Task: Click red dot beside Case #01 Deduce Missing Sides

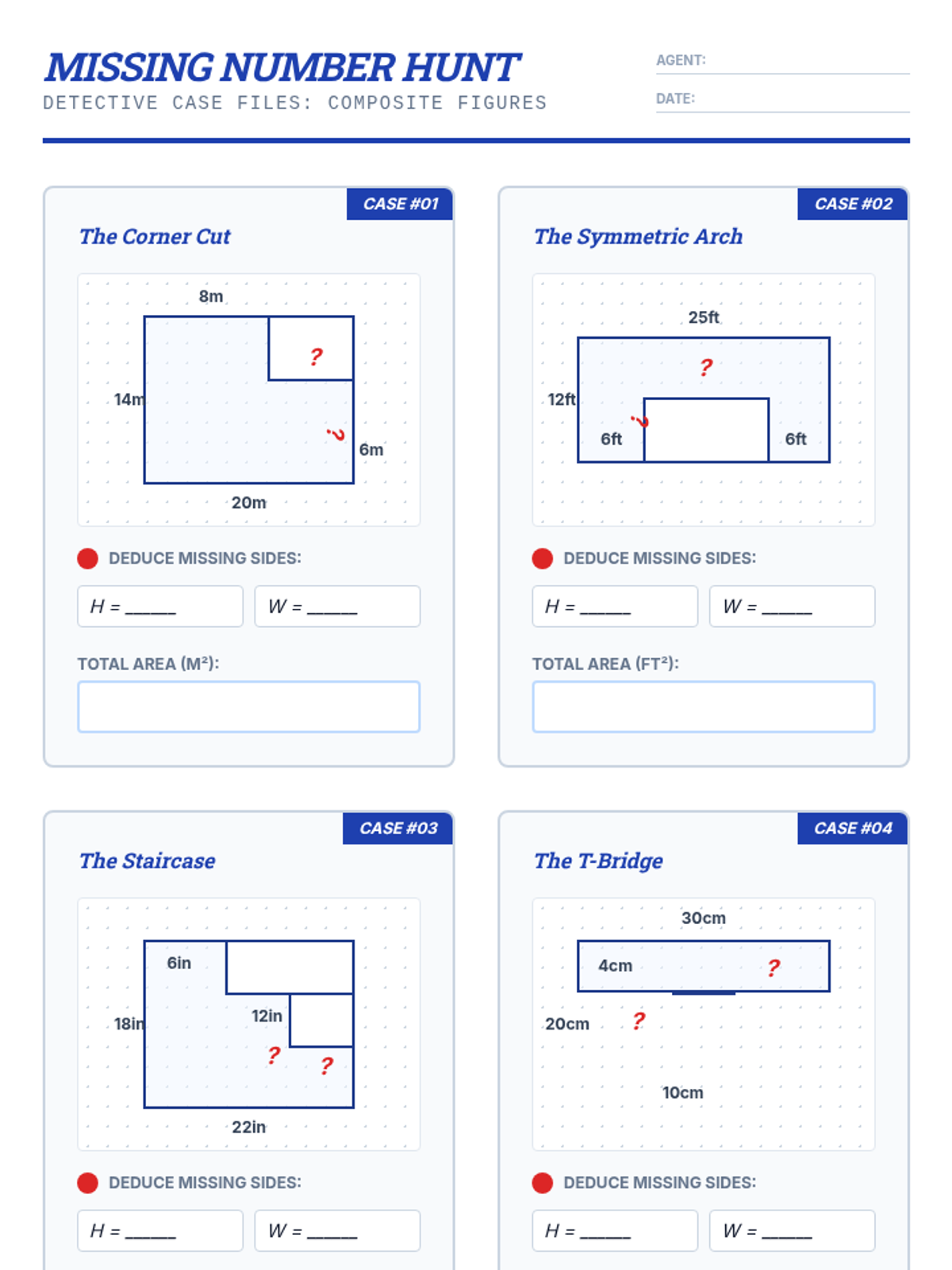Action: (x=87, y=559)
